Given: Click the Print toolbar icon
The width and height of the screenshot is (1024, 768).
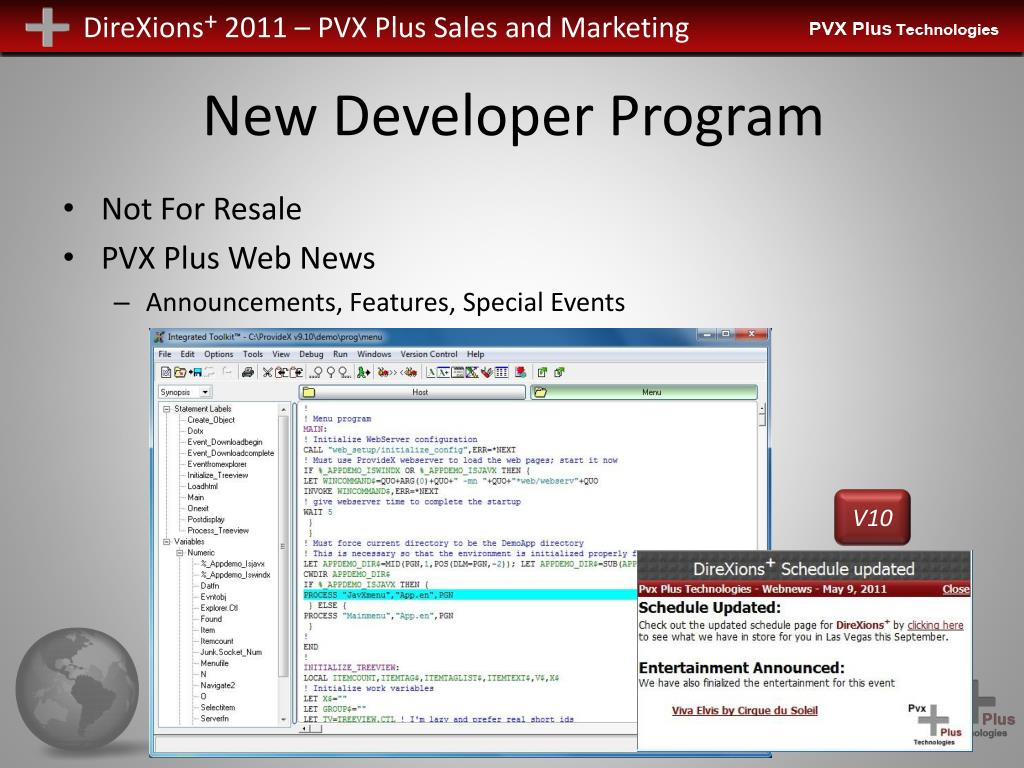Looking at the screenshot, I should [x=248, y=372].
